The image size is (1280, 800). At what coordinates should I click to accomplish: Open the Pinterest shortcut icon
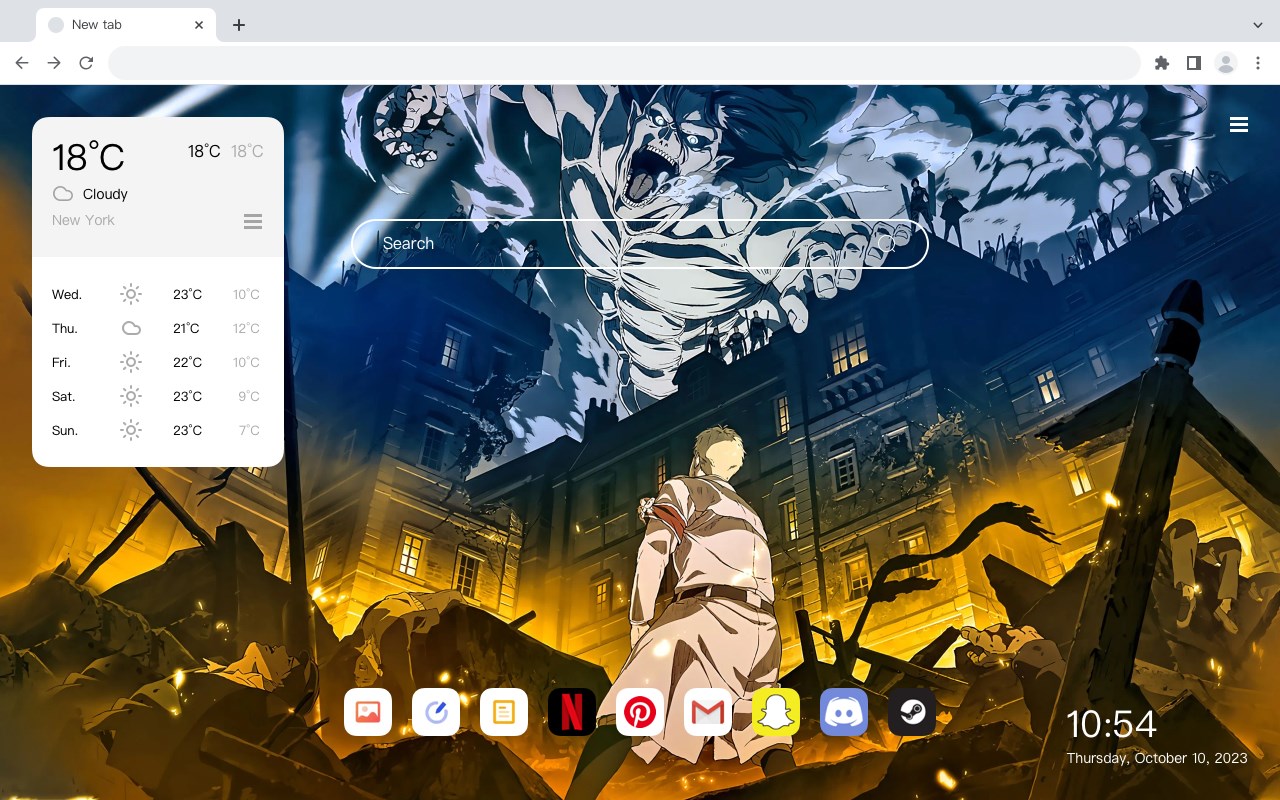tap(640, 712)
